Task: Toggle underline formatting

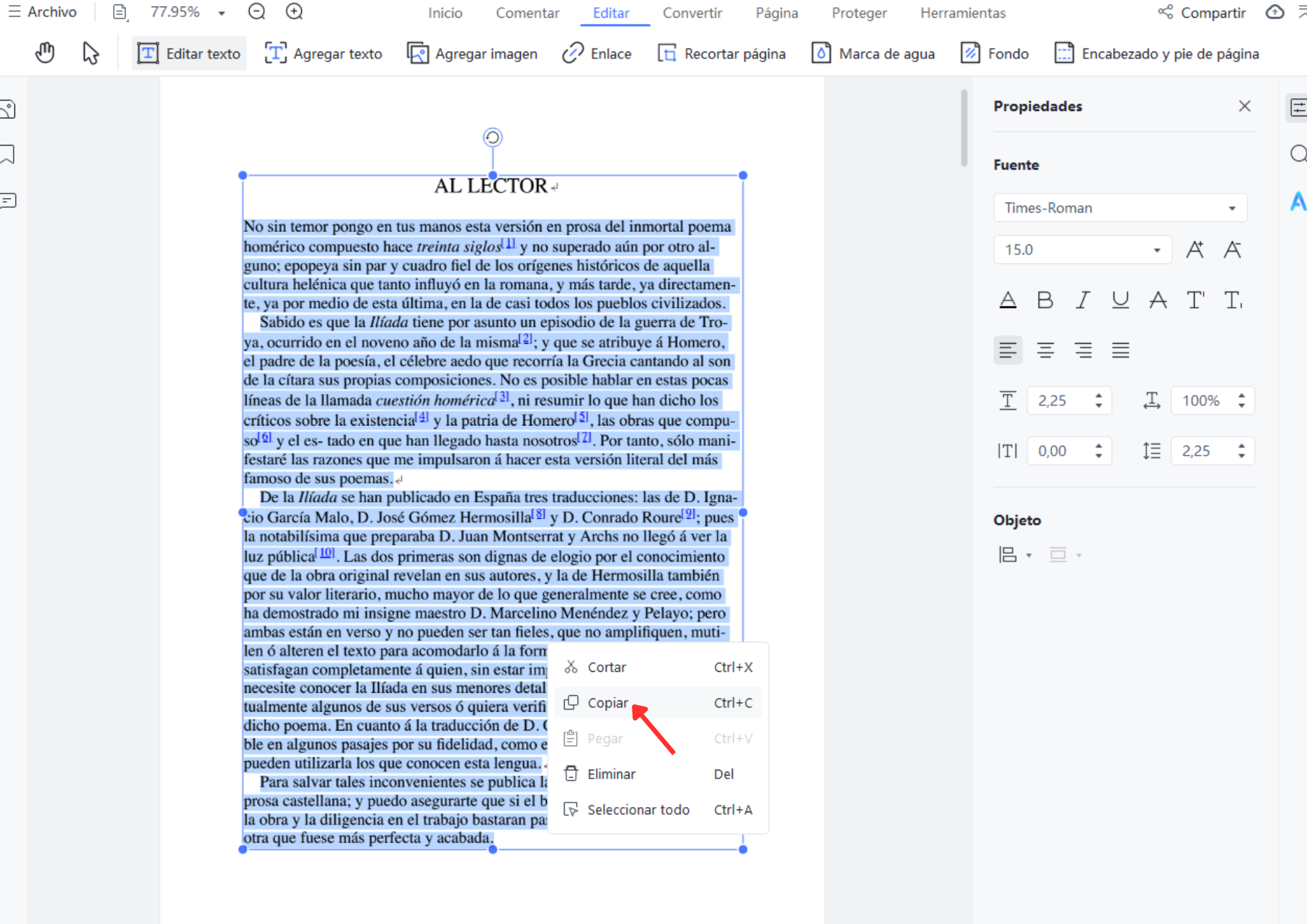Action: [1120, 300]
